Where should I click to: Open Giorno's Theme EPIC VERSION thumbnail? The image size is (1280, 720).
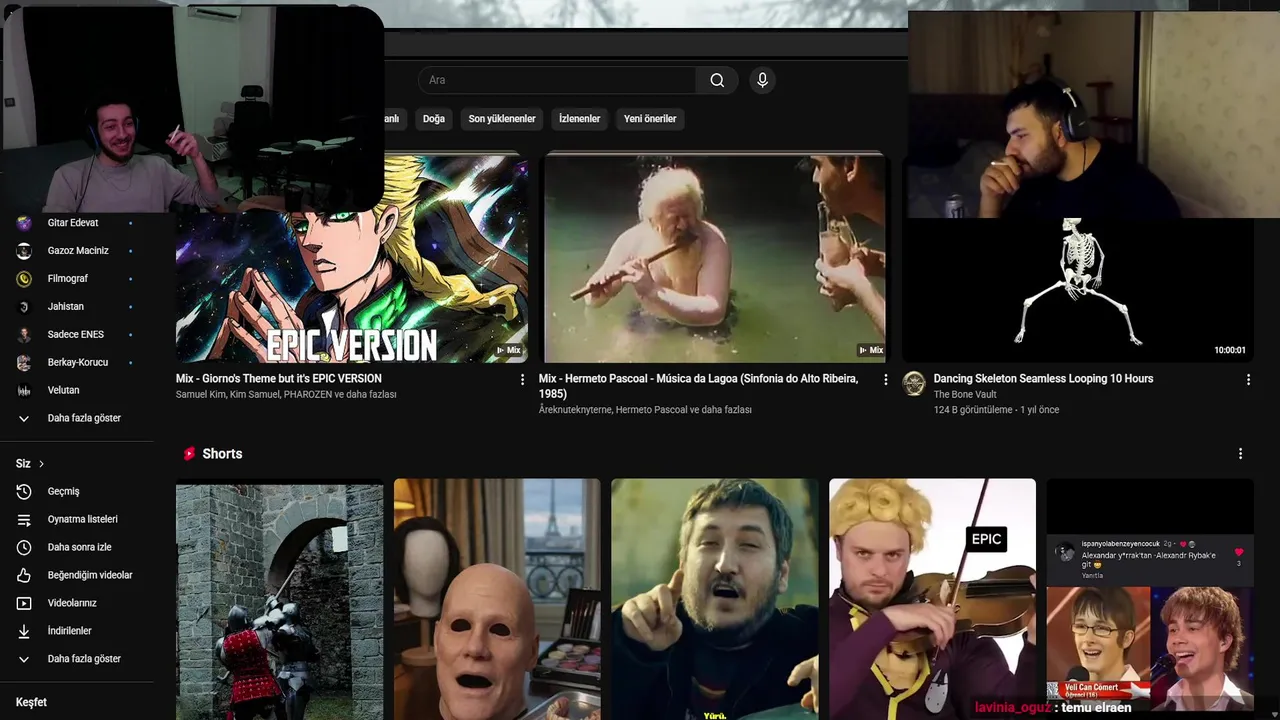coord(352,257)
